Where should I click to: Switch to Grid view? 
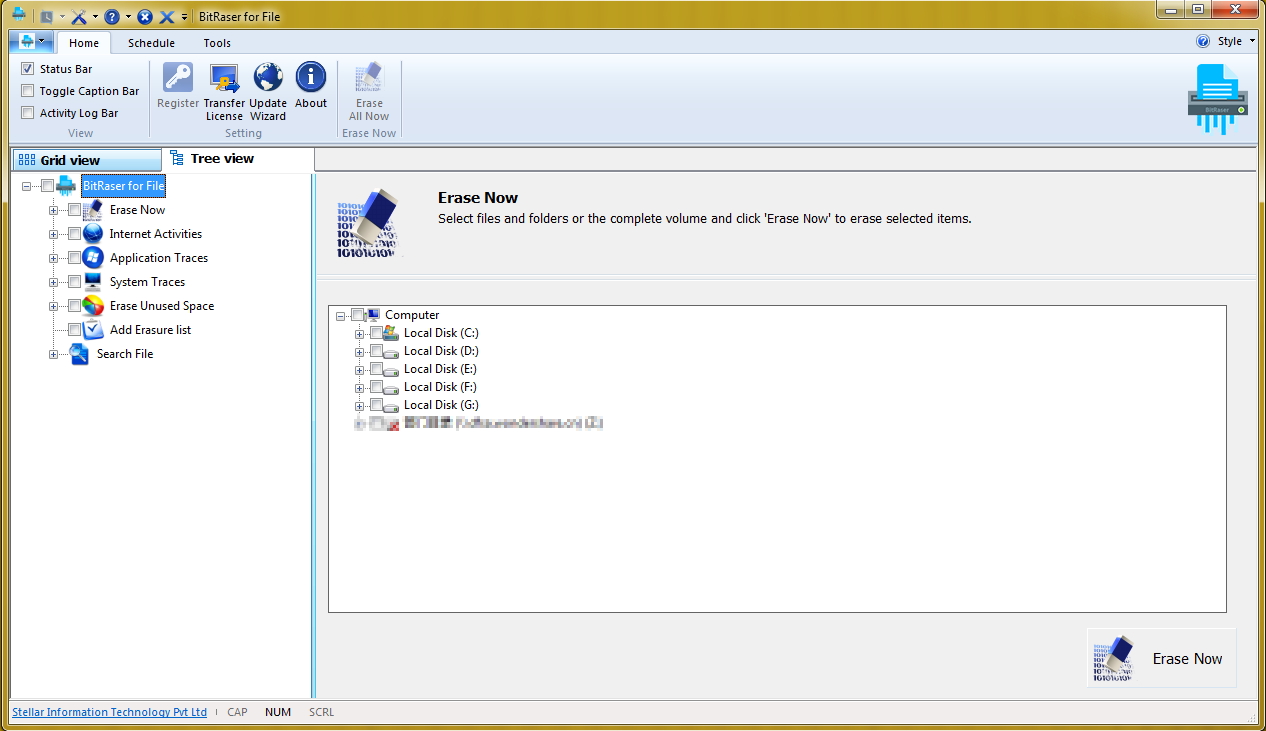coord(86,160)
